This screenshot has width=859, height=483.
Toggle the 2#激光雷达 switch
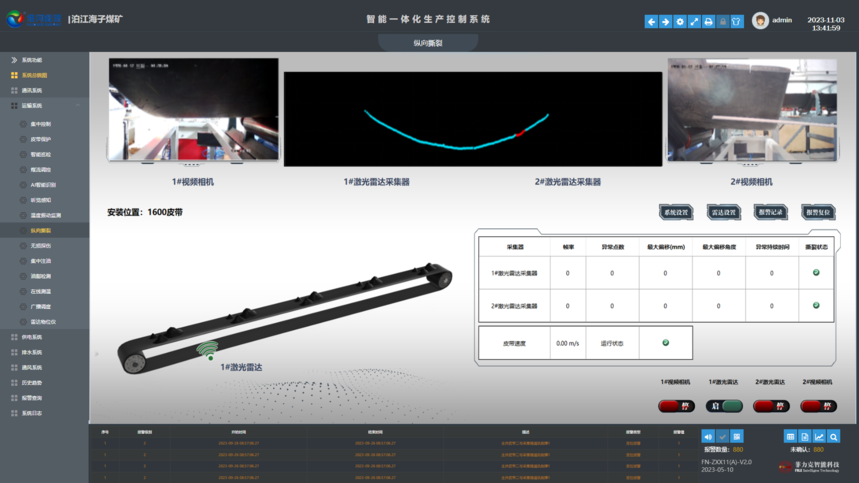771,406
